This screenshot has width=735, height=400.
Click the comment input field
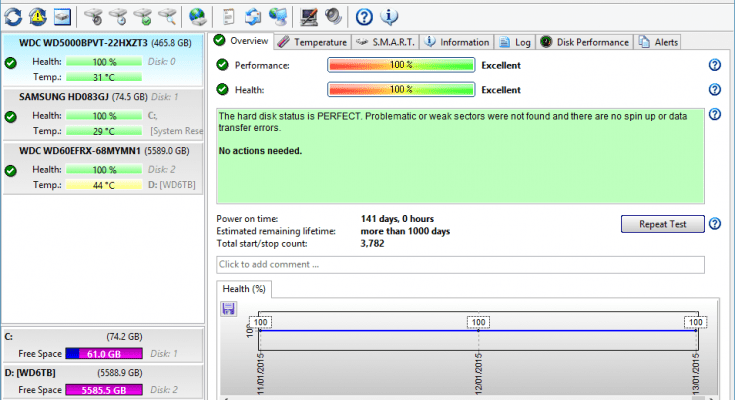(460, 265)
